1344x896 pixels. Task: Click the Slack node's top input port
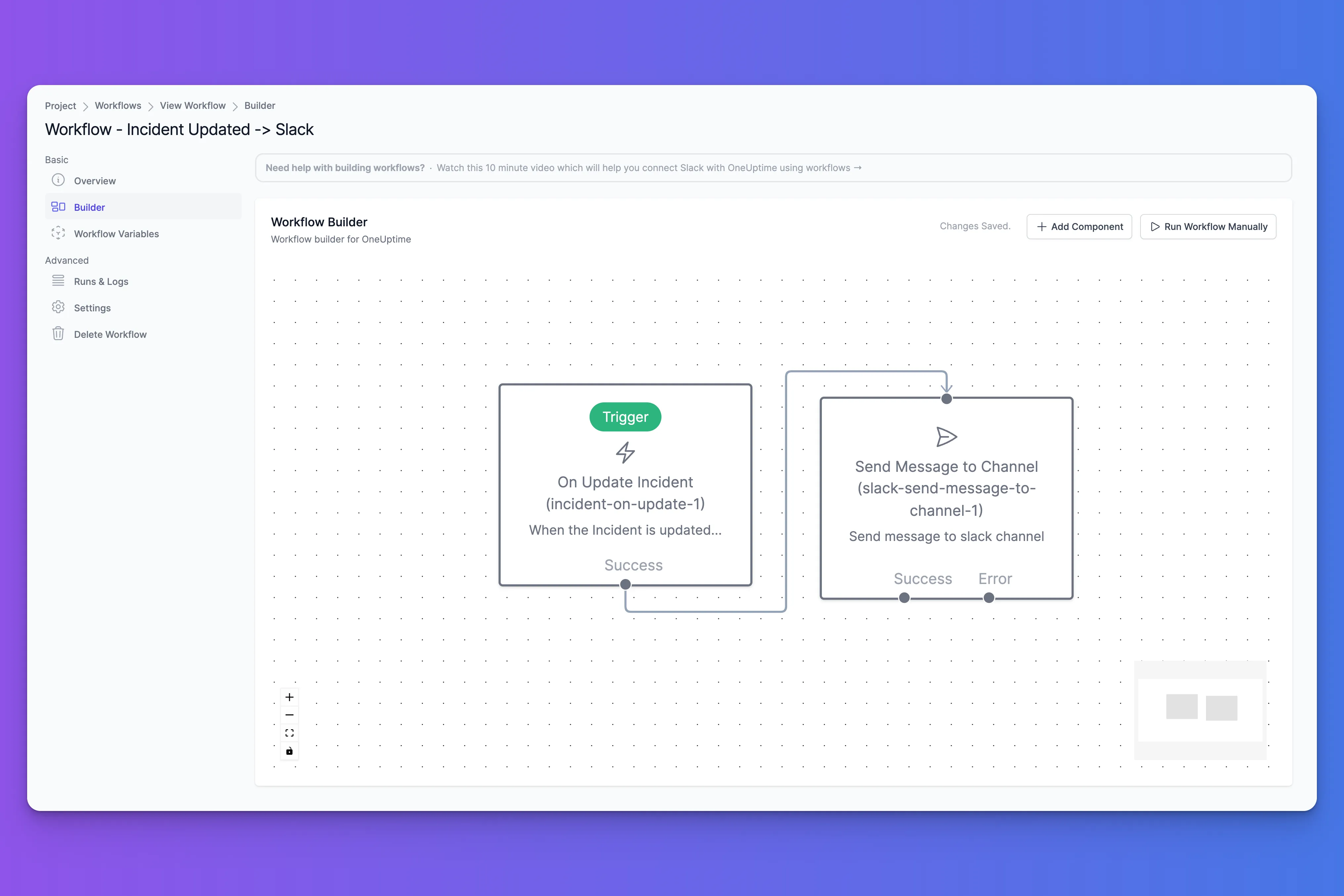(947, 399)
